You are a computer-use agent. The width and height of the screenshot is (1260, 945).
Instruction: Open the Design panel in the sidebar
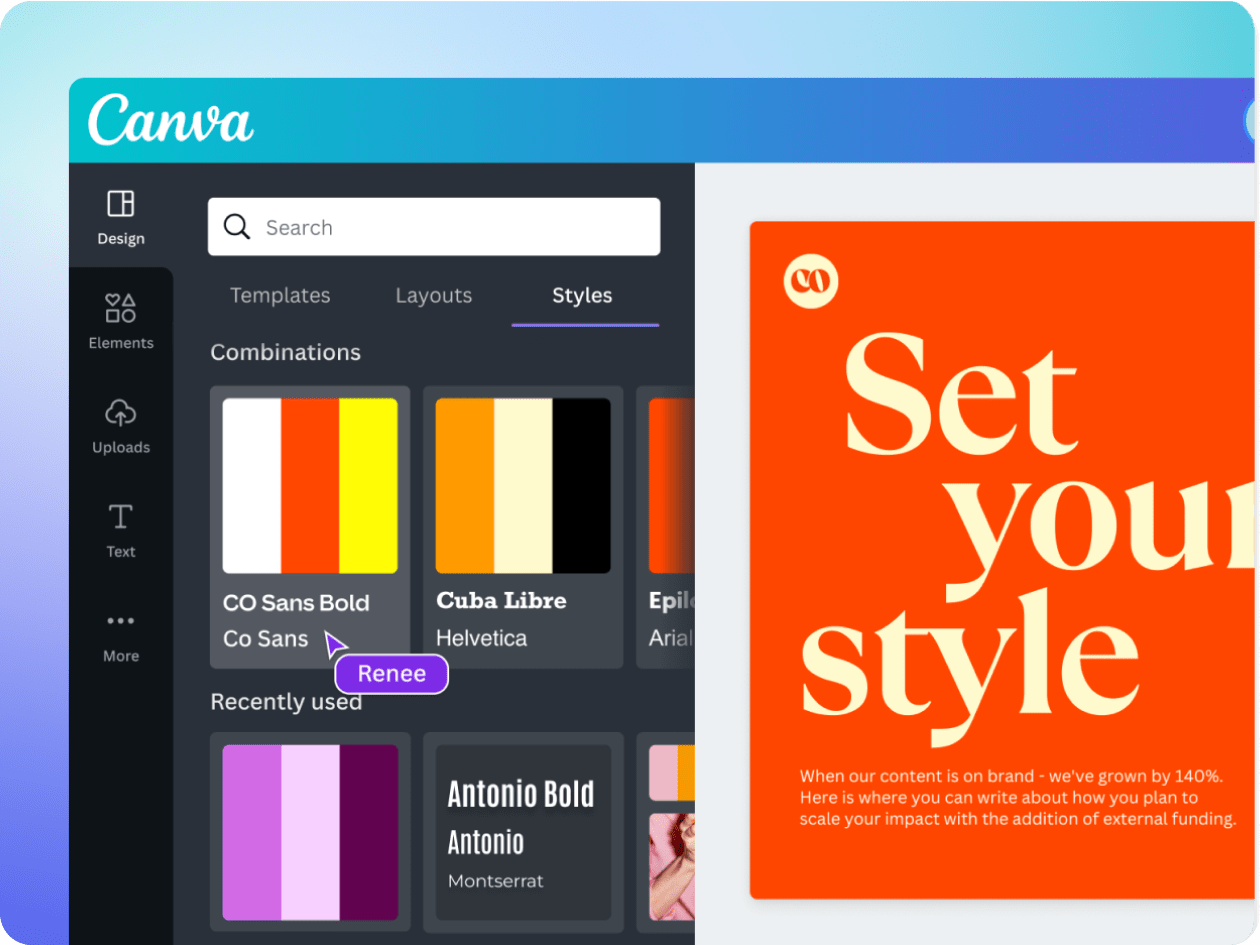point(120,218)
